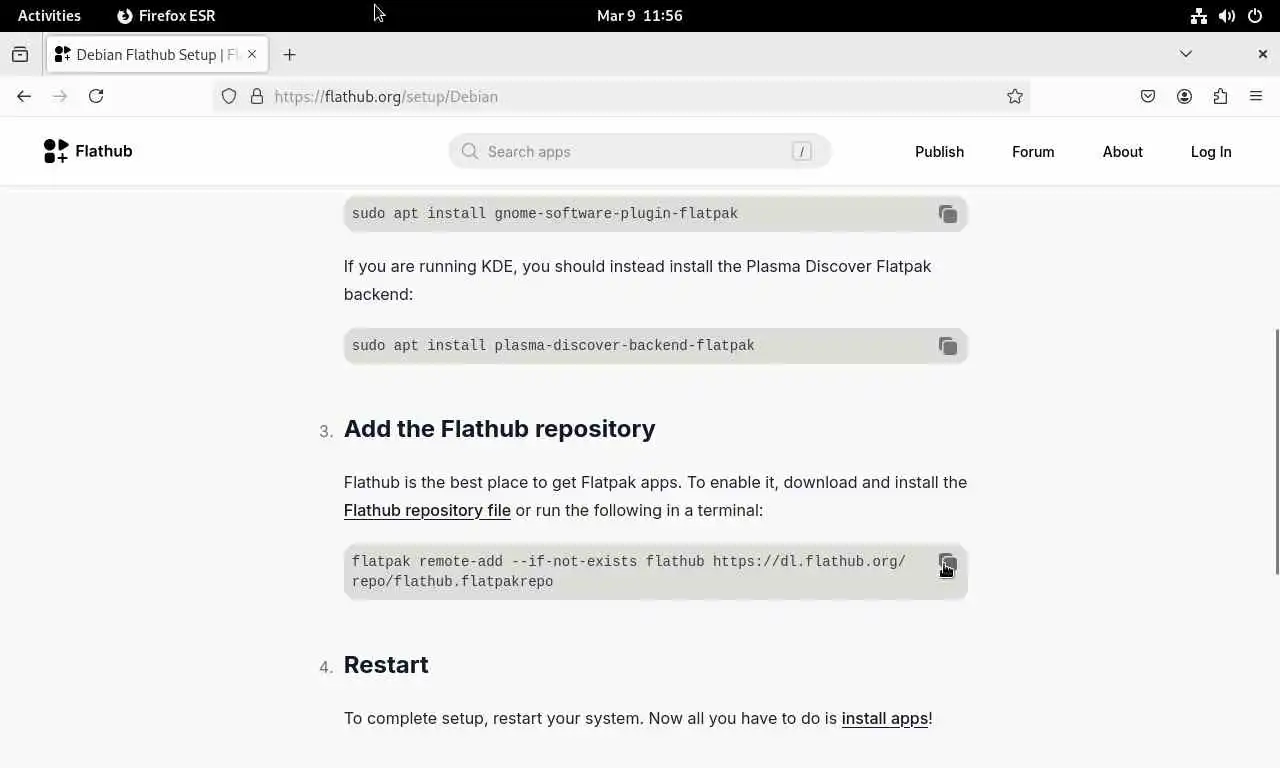Open the Publish menu item
This screenshot has height=768, width=1280.
click(x=939, y=152)
